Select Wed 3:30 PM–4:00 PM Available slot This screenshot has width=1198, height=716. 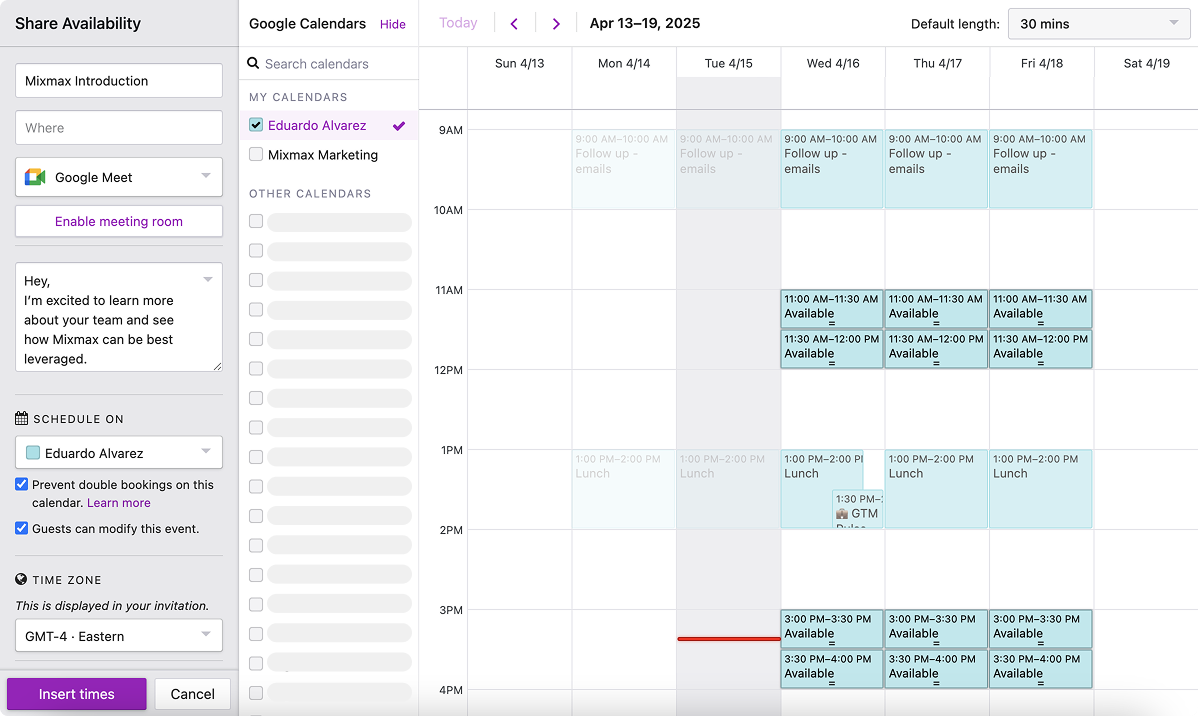tap(831, 668)
